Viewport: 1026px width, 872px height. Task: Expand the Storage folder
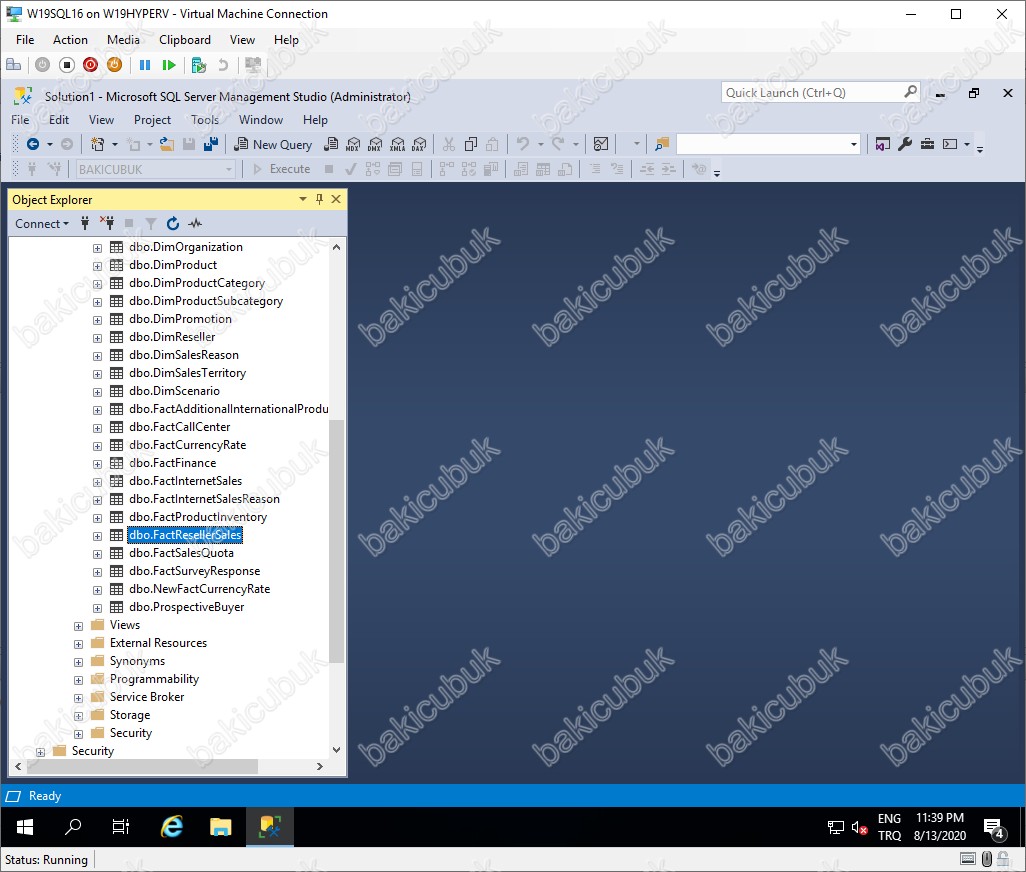pos(78,716)
